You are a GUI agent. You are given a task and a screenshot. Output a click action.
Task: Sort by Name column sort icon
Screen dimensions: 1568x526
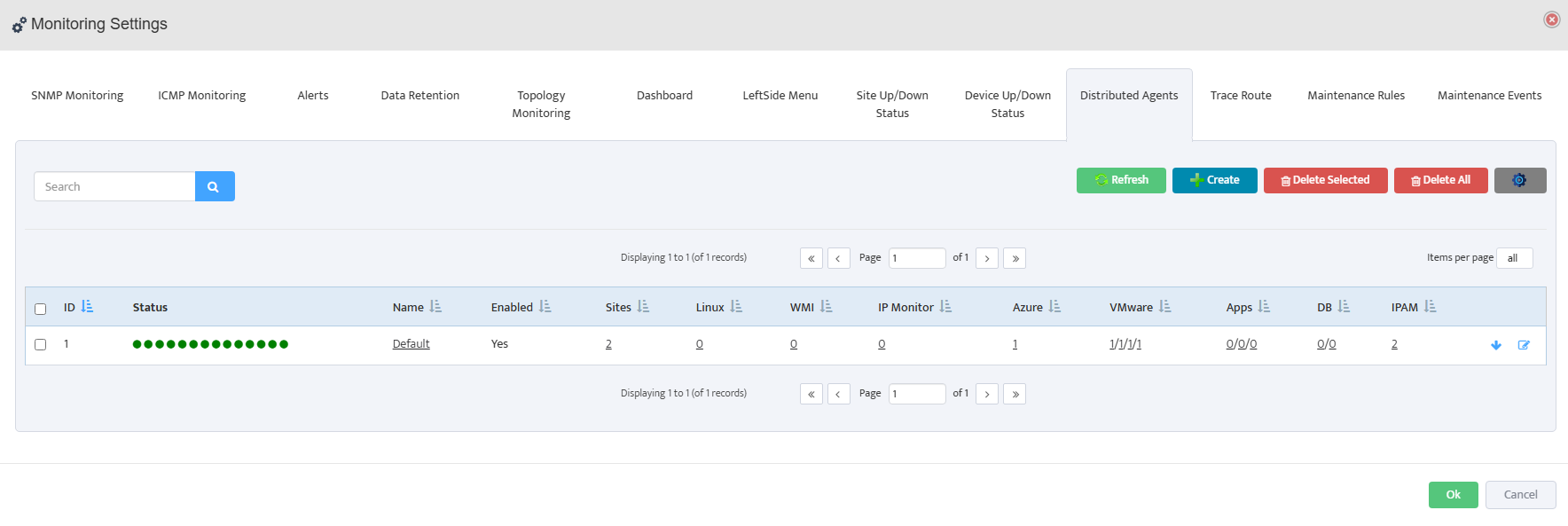coord(435,306)
